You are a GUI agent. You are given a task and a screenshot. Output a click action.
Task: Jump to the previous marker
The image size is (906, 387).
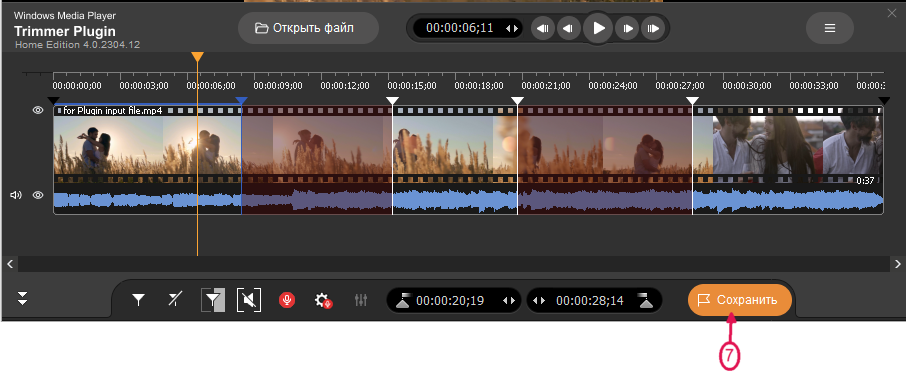tap(543, 28)
